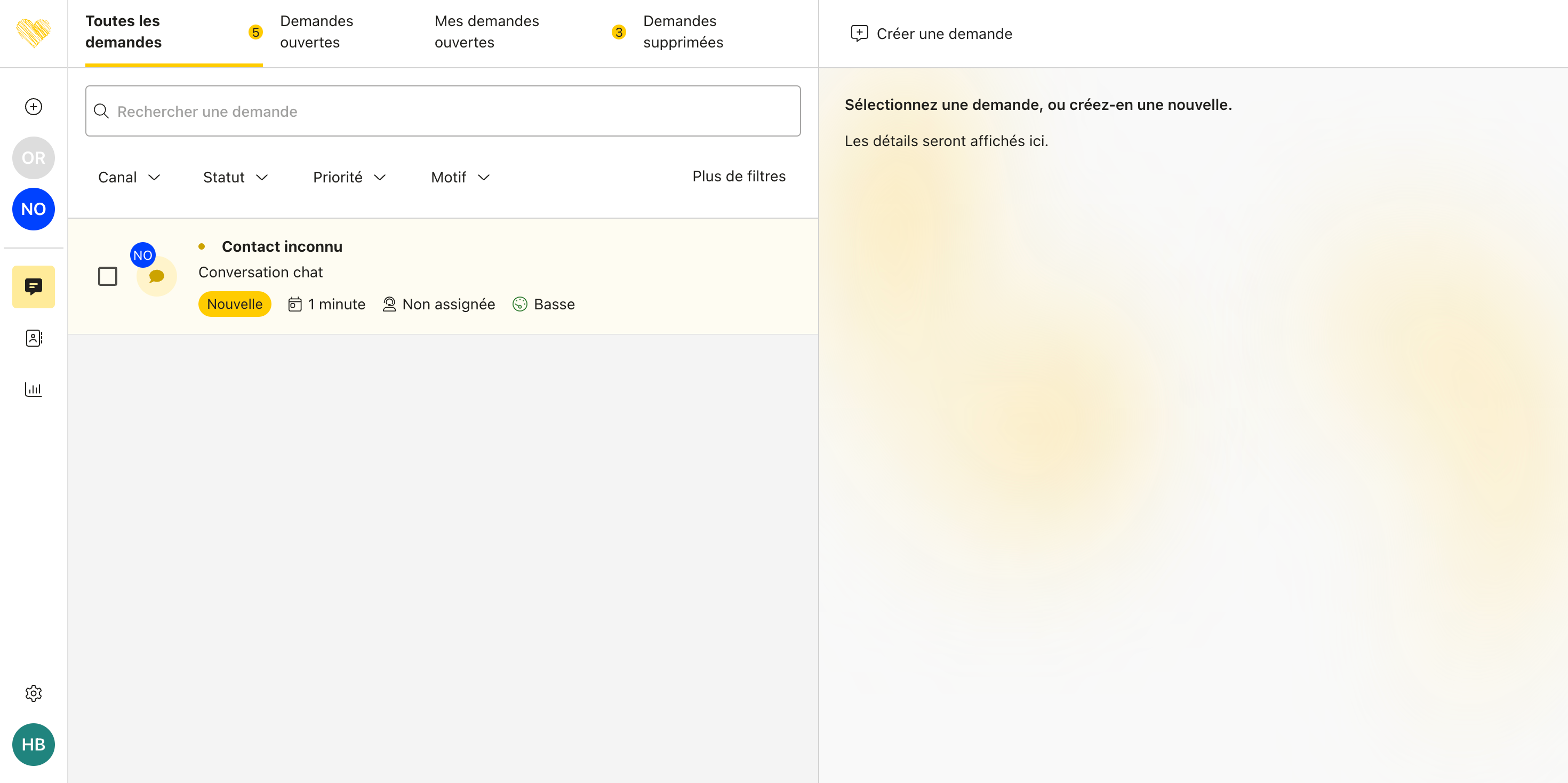The image size is (1568, 783).
Task: Open the statistics bar chart icon
Action: [34, 389]
